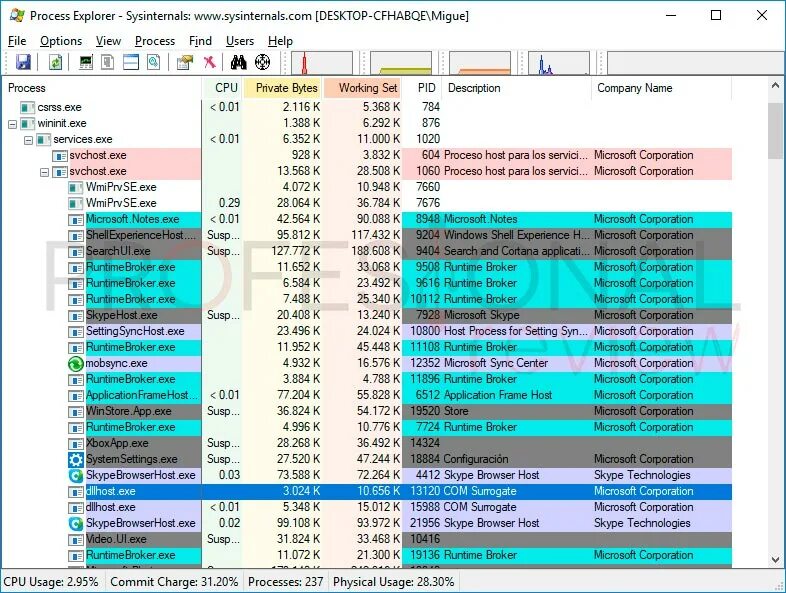
Task: Open the View menu
Action: click(x=108, y=41)
